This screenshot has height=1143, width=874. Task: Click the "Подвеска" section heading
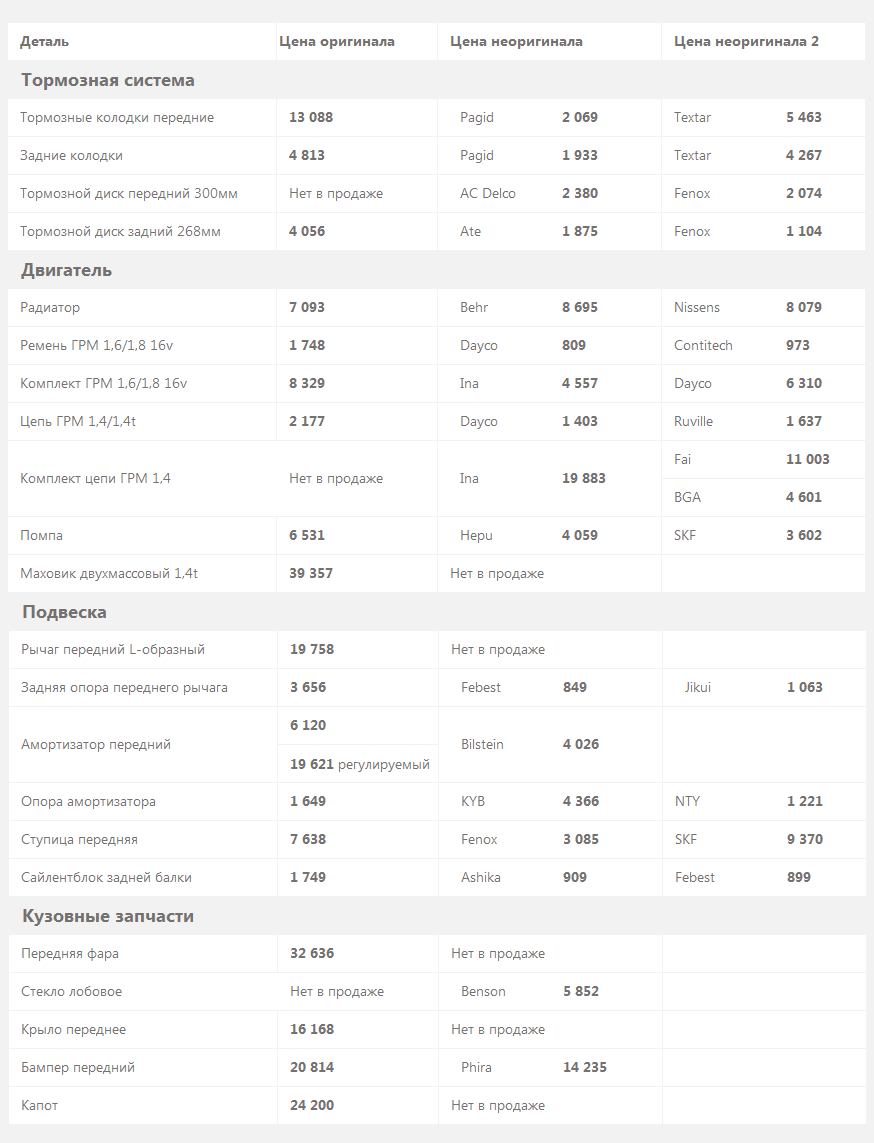pos(64,612)
